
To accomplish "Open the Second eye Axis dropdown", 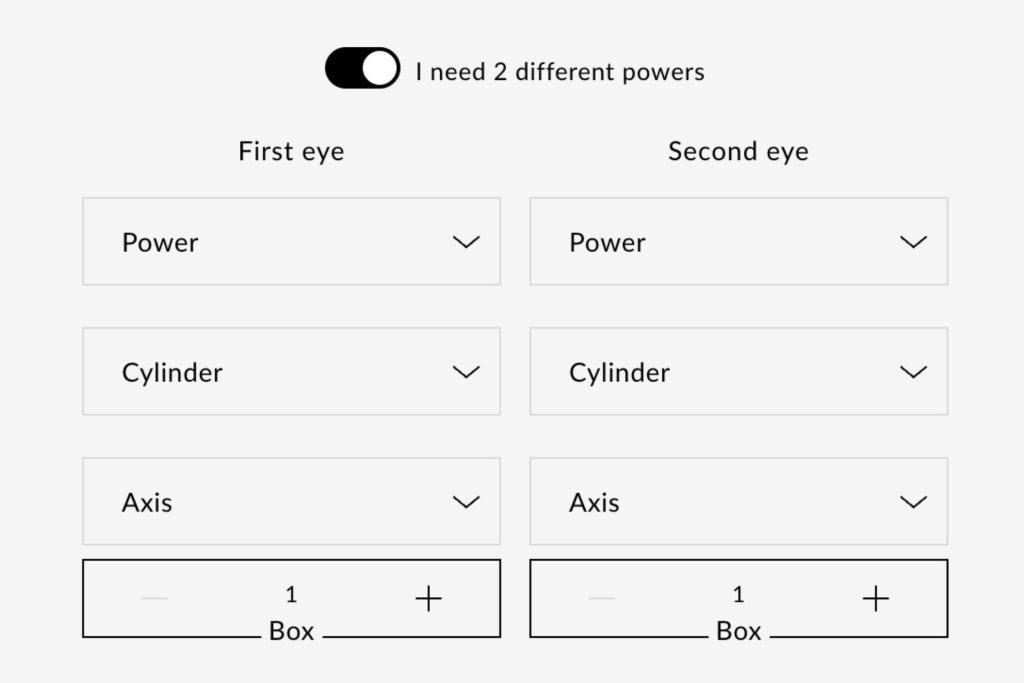I will tap(738, 502).
